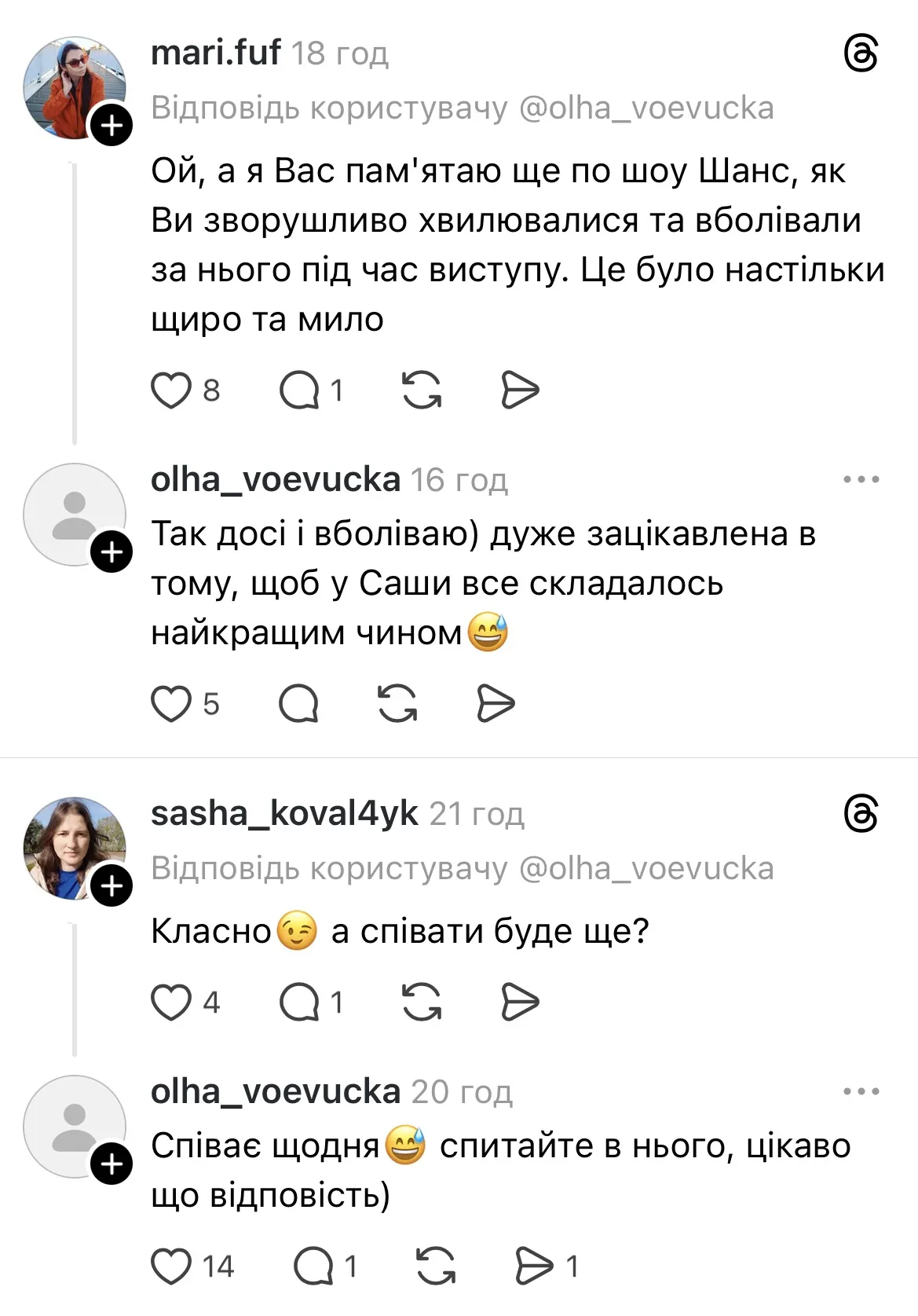
Task: Open Threads icon next to sasha_koval4yk's post
Action: pos(861,814)
